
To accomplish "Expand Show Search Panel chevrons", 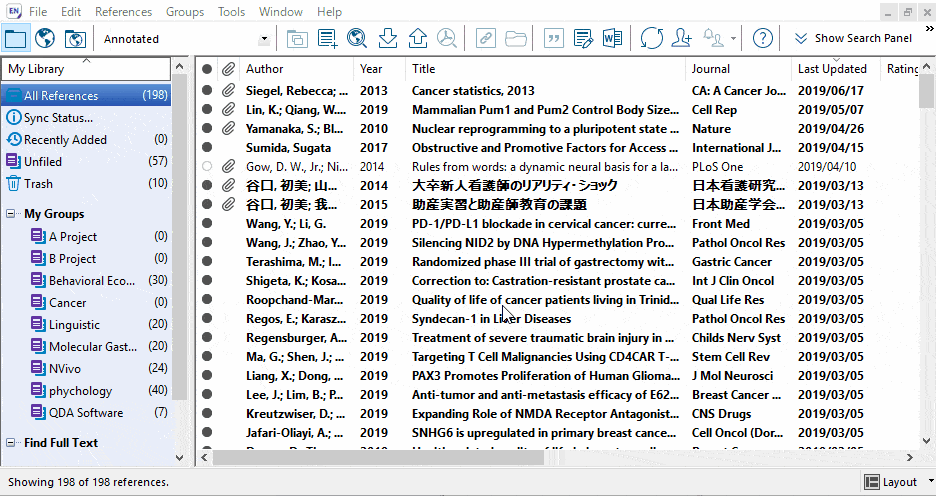I will click(x=800, y=38).
